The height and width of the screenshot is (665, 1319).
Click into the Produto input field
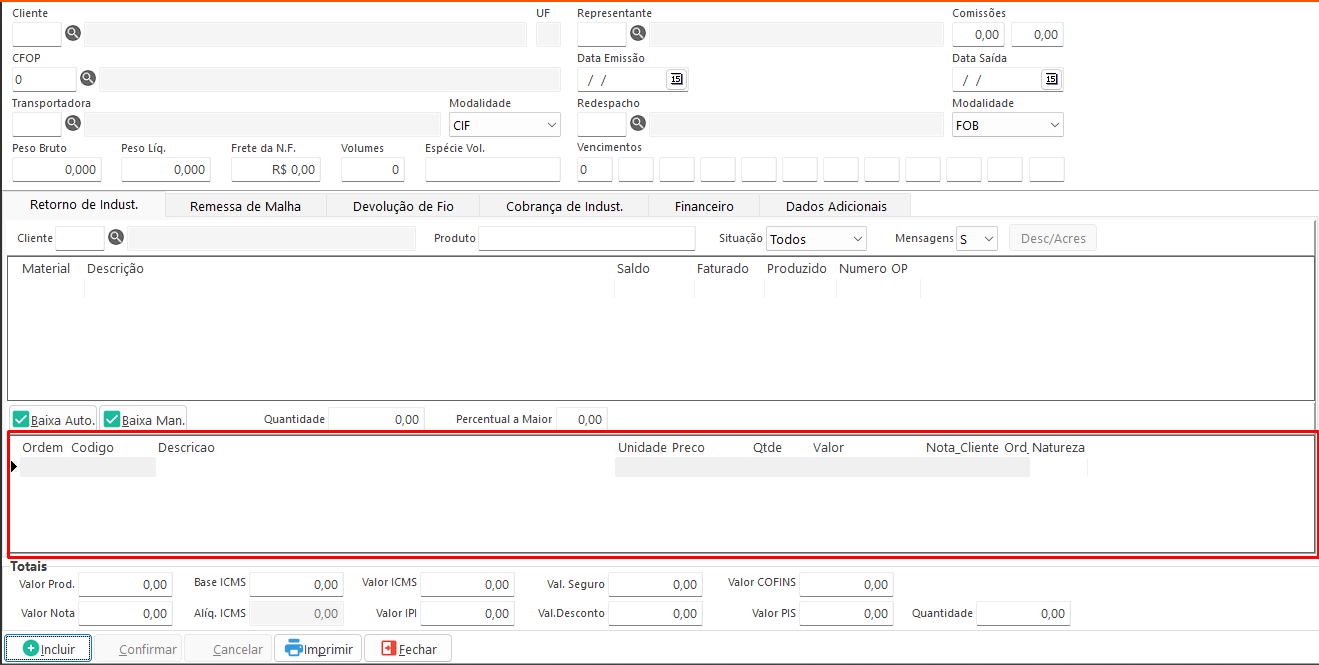pyautogui.click(x=586, y=239)
